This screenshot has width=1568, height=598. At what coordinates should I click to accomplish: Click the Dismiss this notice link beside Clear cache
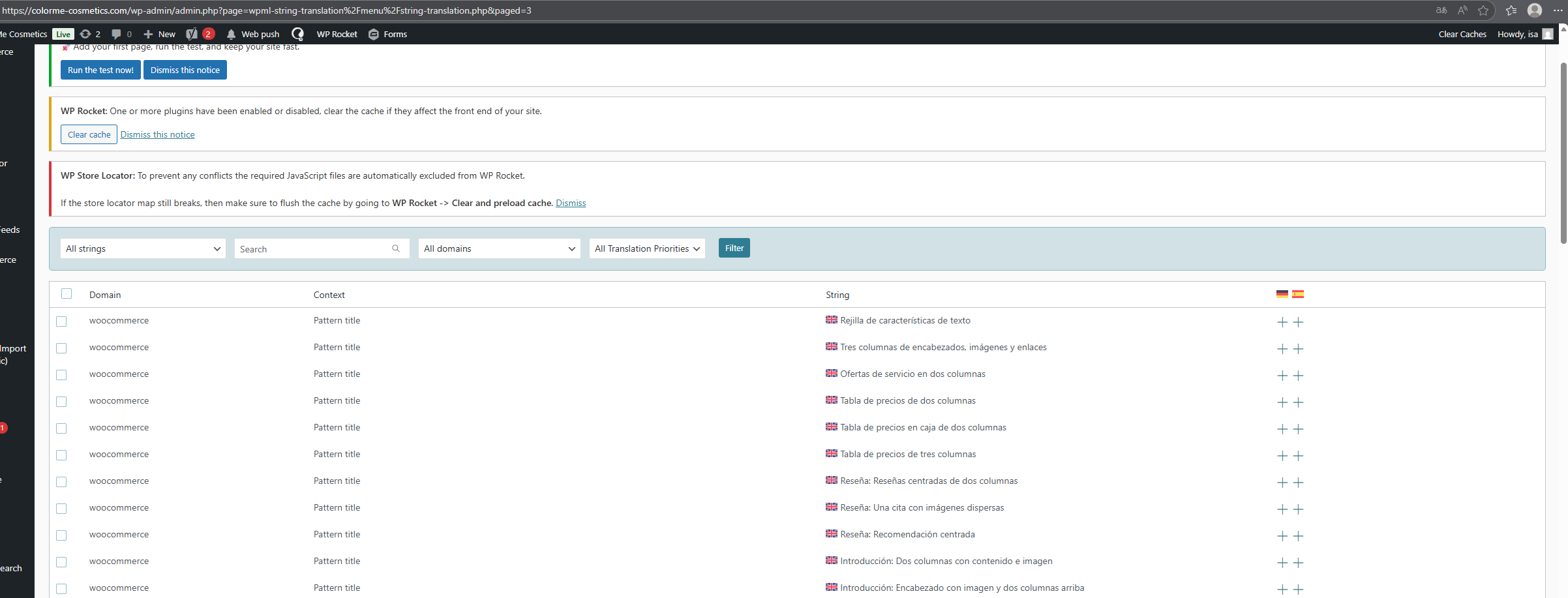[x=157, y=134]
